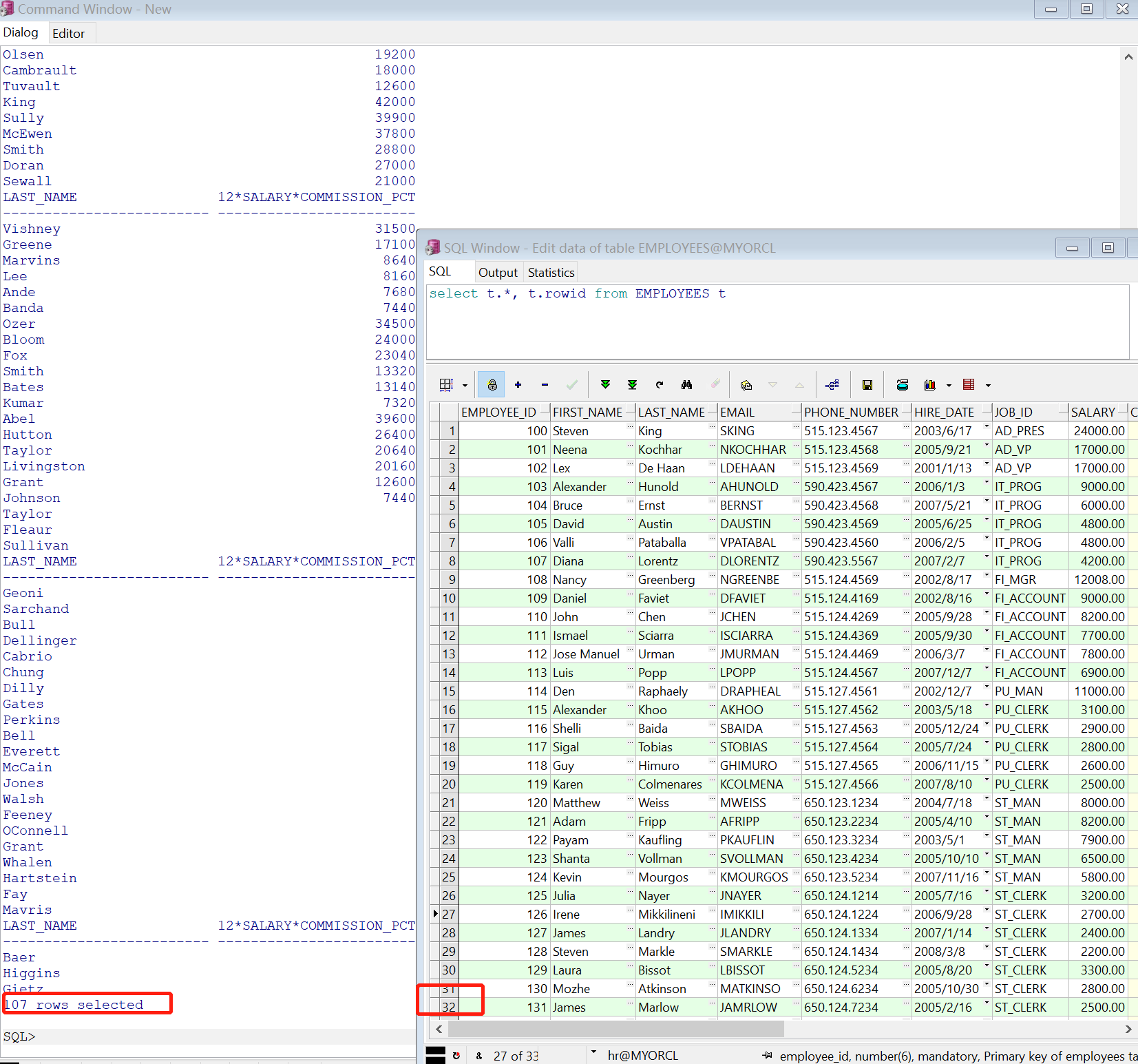Click the pin icon in status bar
The image size is (1138, 1064).
[767, 1055]
